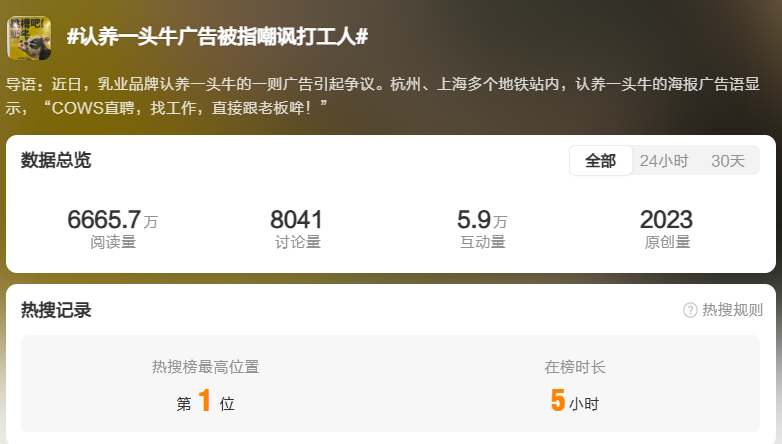Click the 数据总览 section heading
Viewport: 782px width, 444px height.
56,160
